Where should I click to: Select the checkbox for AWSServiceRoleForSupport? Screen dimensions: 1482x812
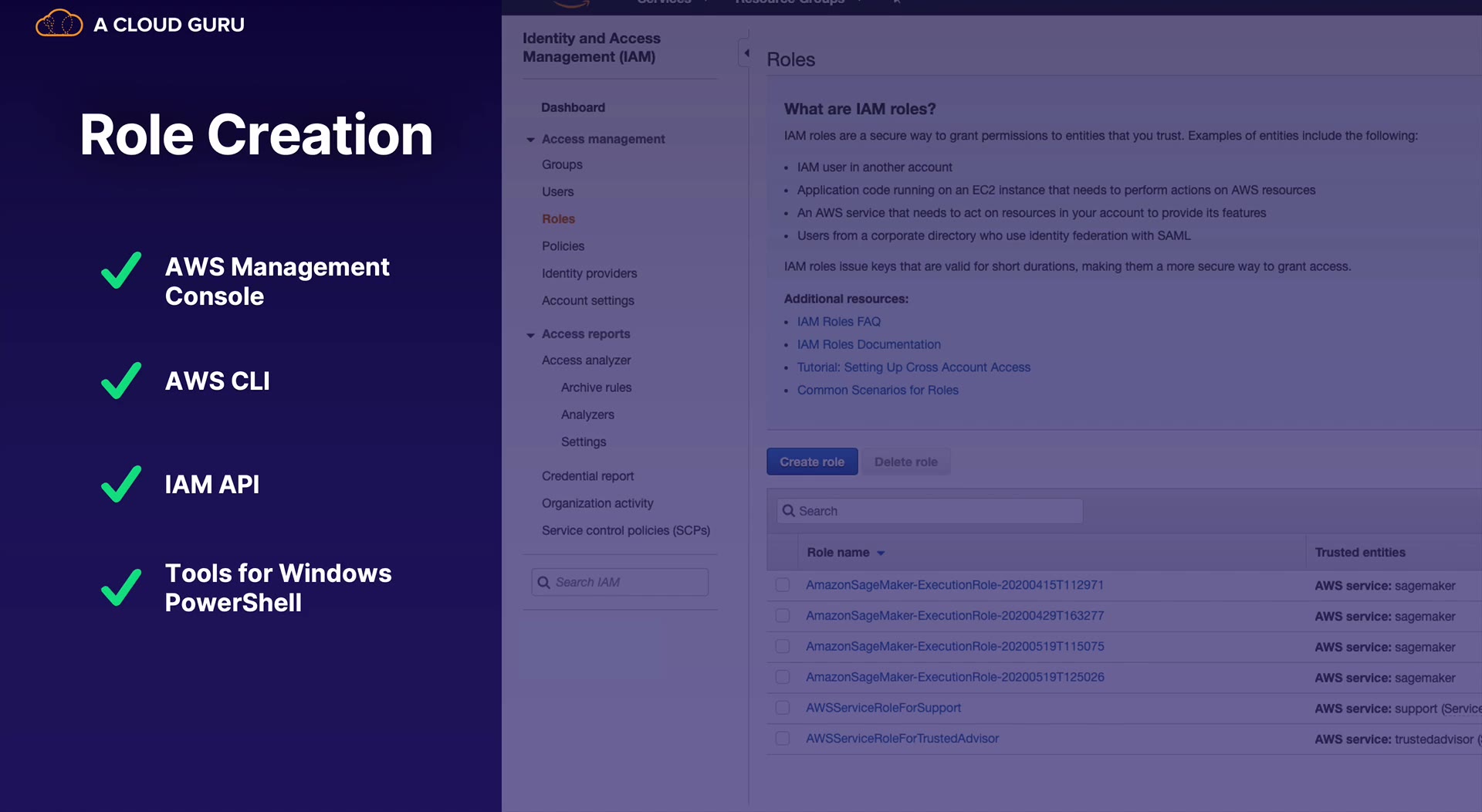point(783,708)
